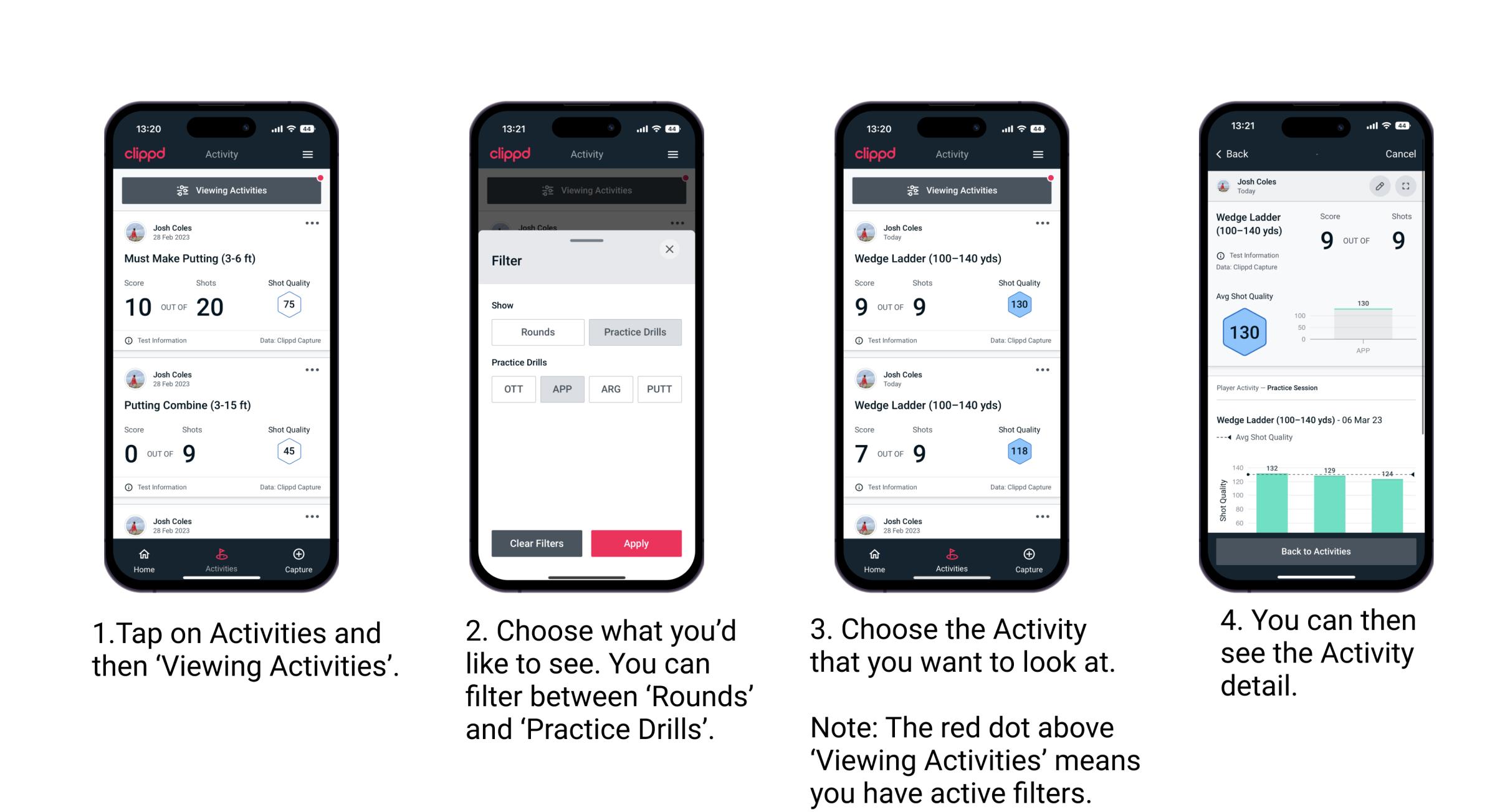Tap 'Clear Filters' to reset all filters

pyautogui.click(x=536, y=543)
